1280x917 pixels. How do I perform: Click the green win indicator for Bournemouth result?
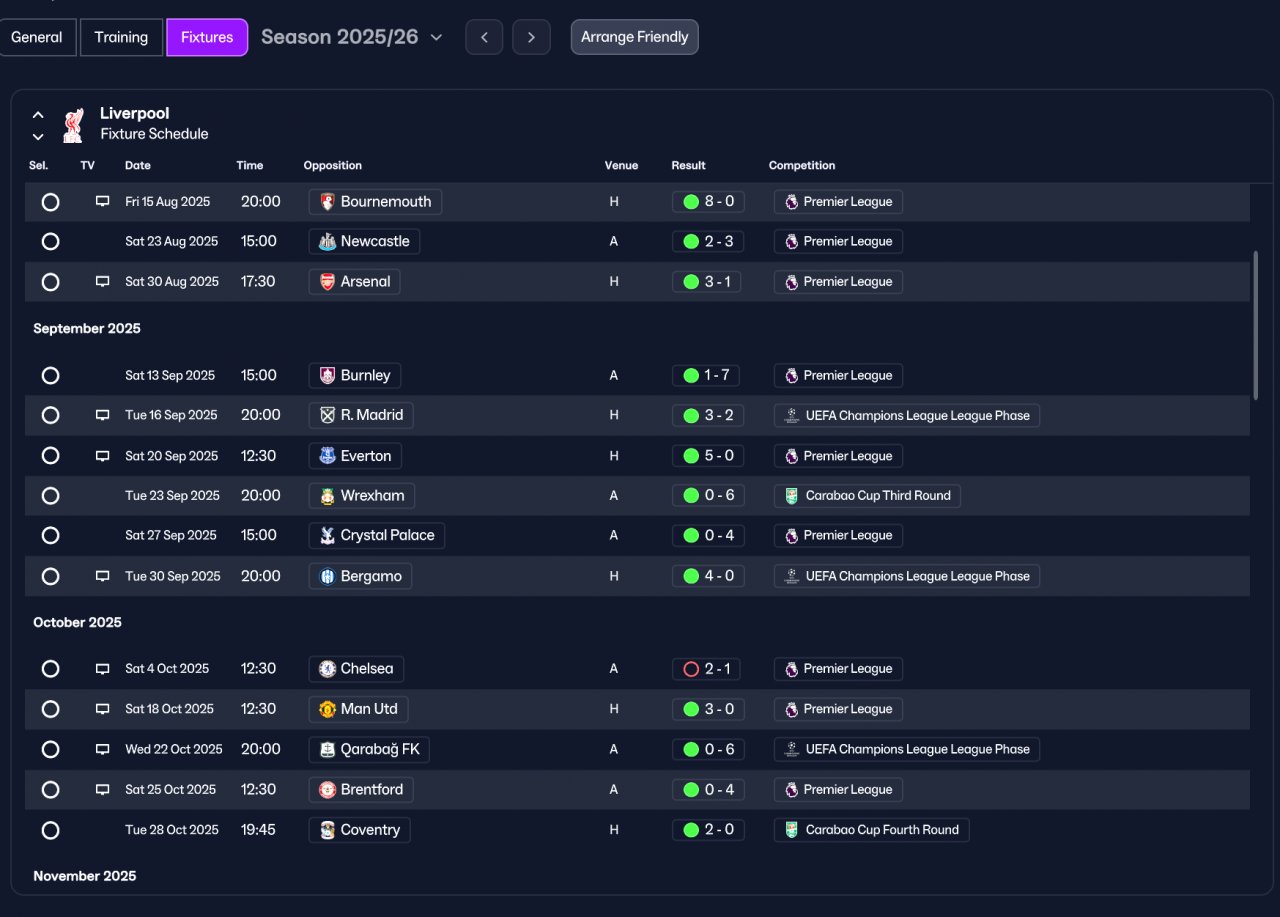[691, 202]
